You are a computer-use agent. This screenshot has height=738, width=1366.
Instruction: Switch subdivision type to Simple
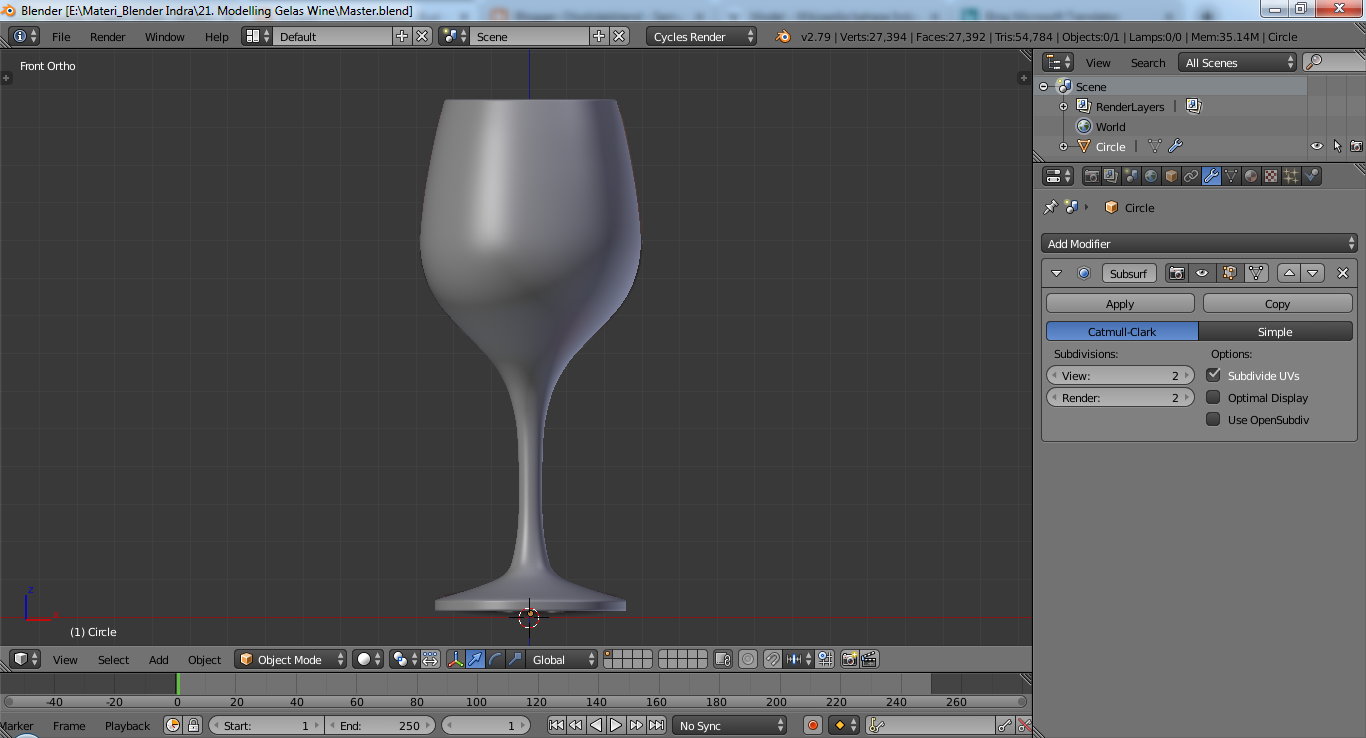click(x=1276, y=331)
